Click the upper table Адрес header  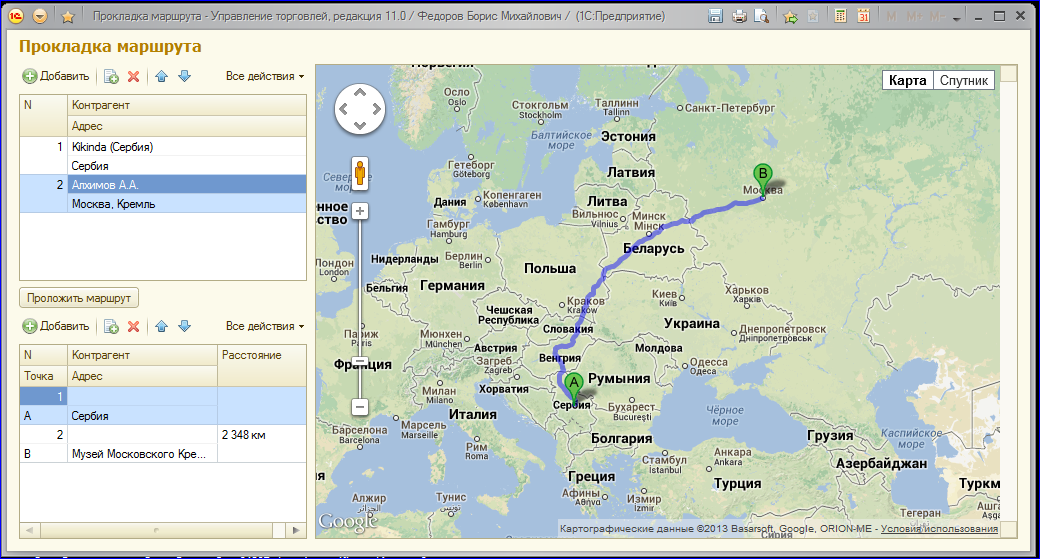tap(187, 126)
